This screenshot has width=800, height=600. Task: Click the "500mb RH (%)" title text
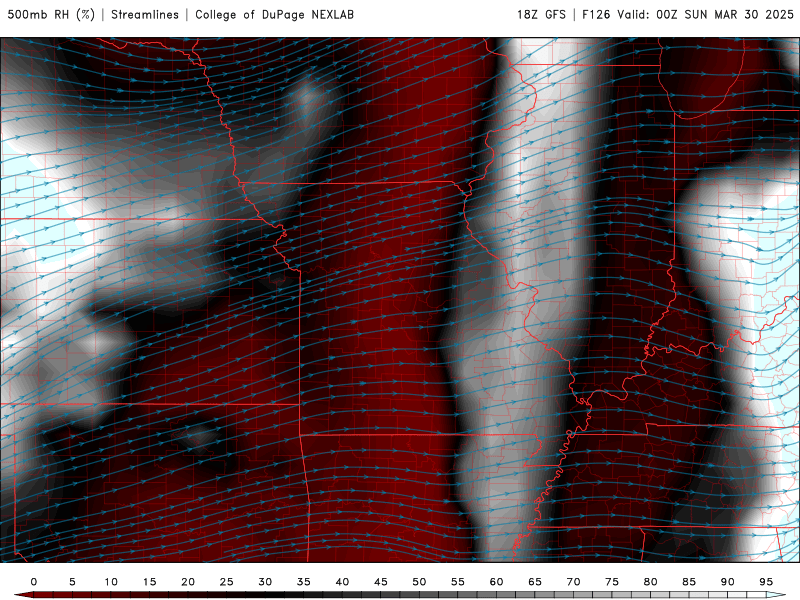52,14
